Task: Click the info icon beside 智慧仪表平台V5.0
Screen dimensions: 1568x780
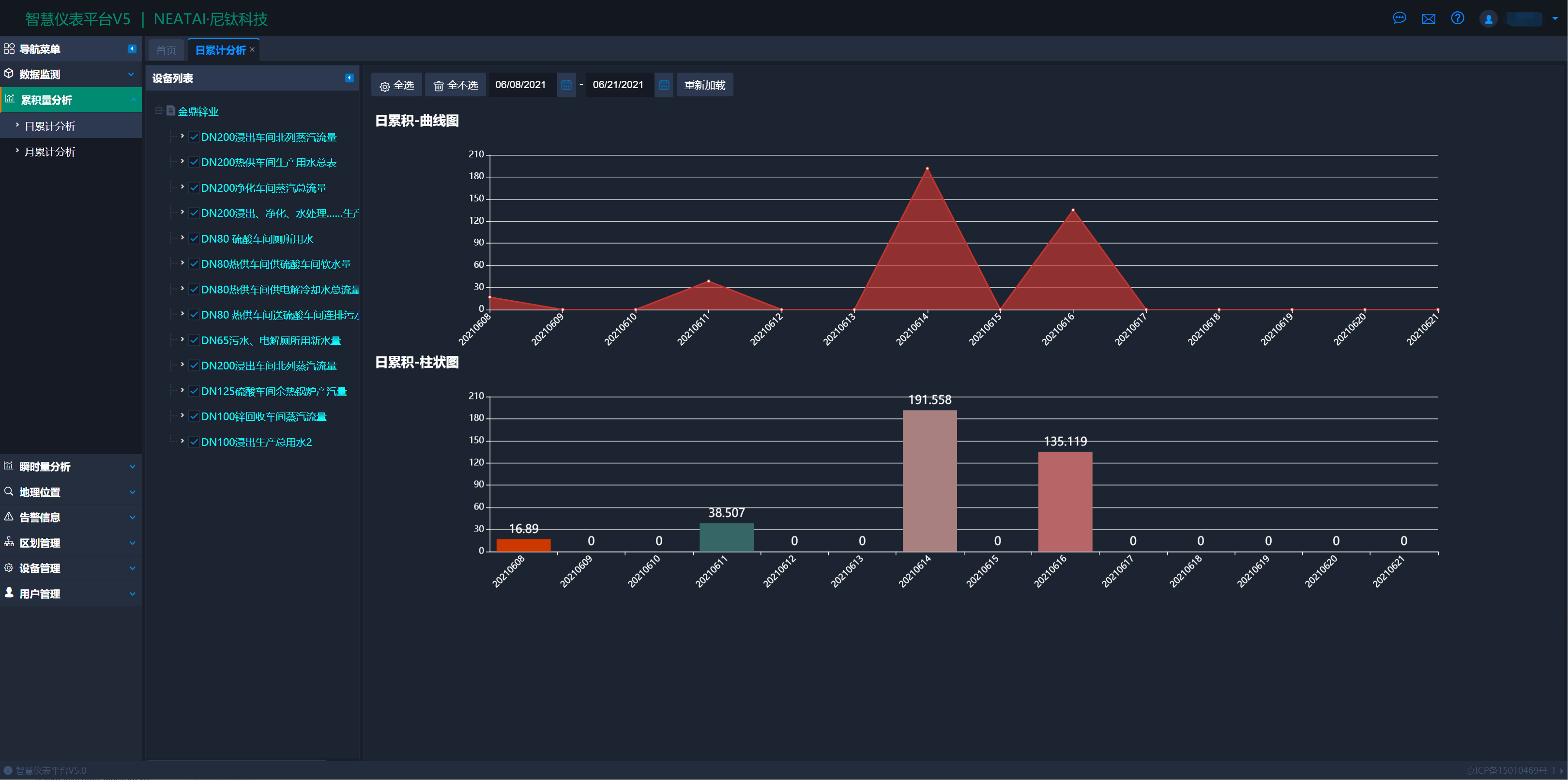Action: [x=8, y=770]
